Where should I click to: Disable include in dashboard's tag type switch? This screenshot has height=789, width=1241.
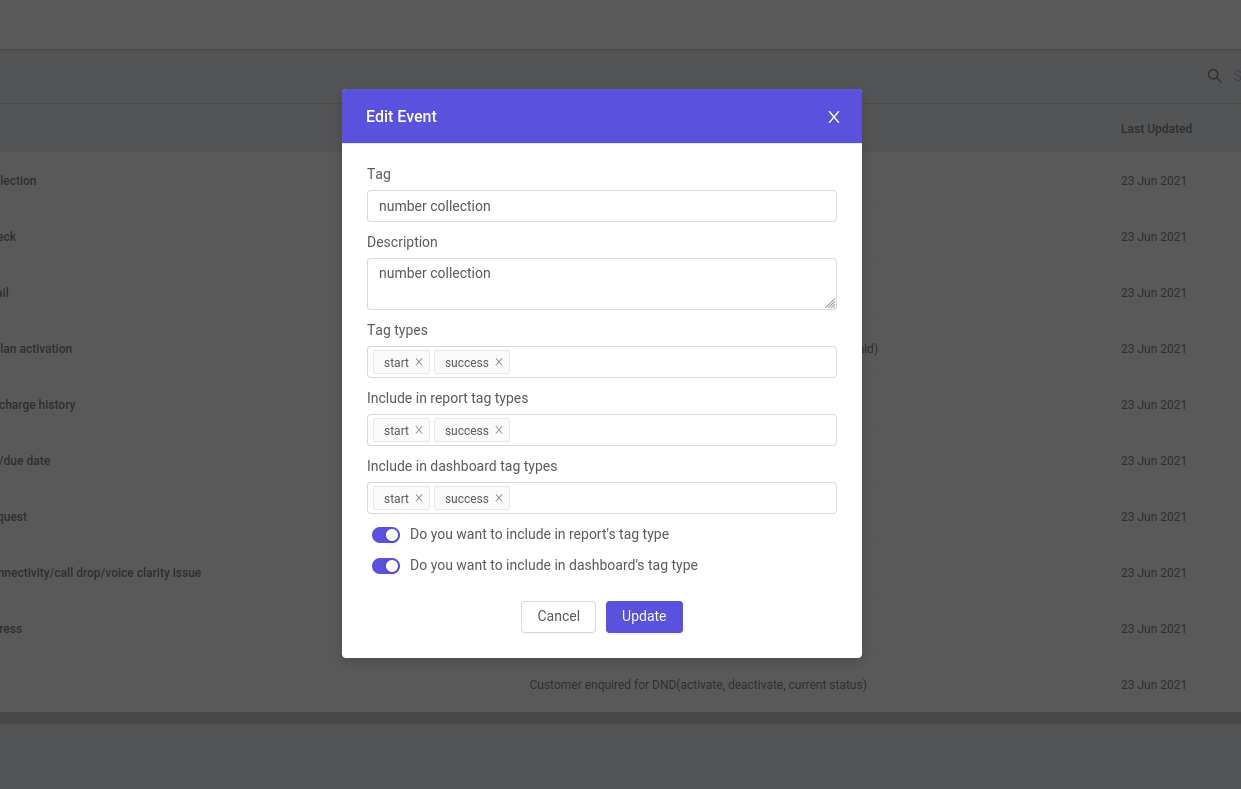pos(386,566)
